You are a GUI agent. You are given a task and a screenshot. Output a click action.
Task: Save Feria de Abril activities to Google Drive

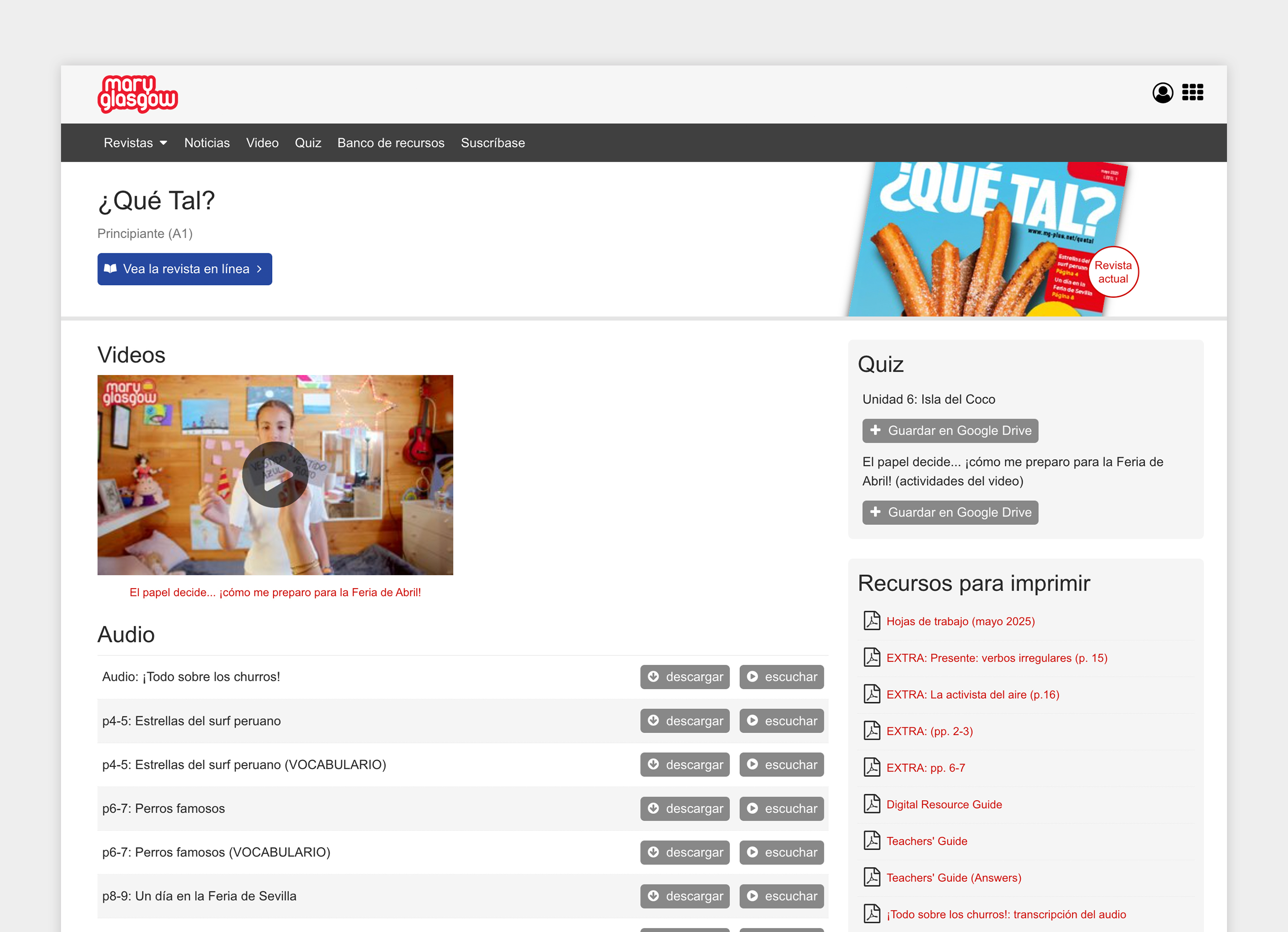click(949, 512)
